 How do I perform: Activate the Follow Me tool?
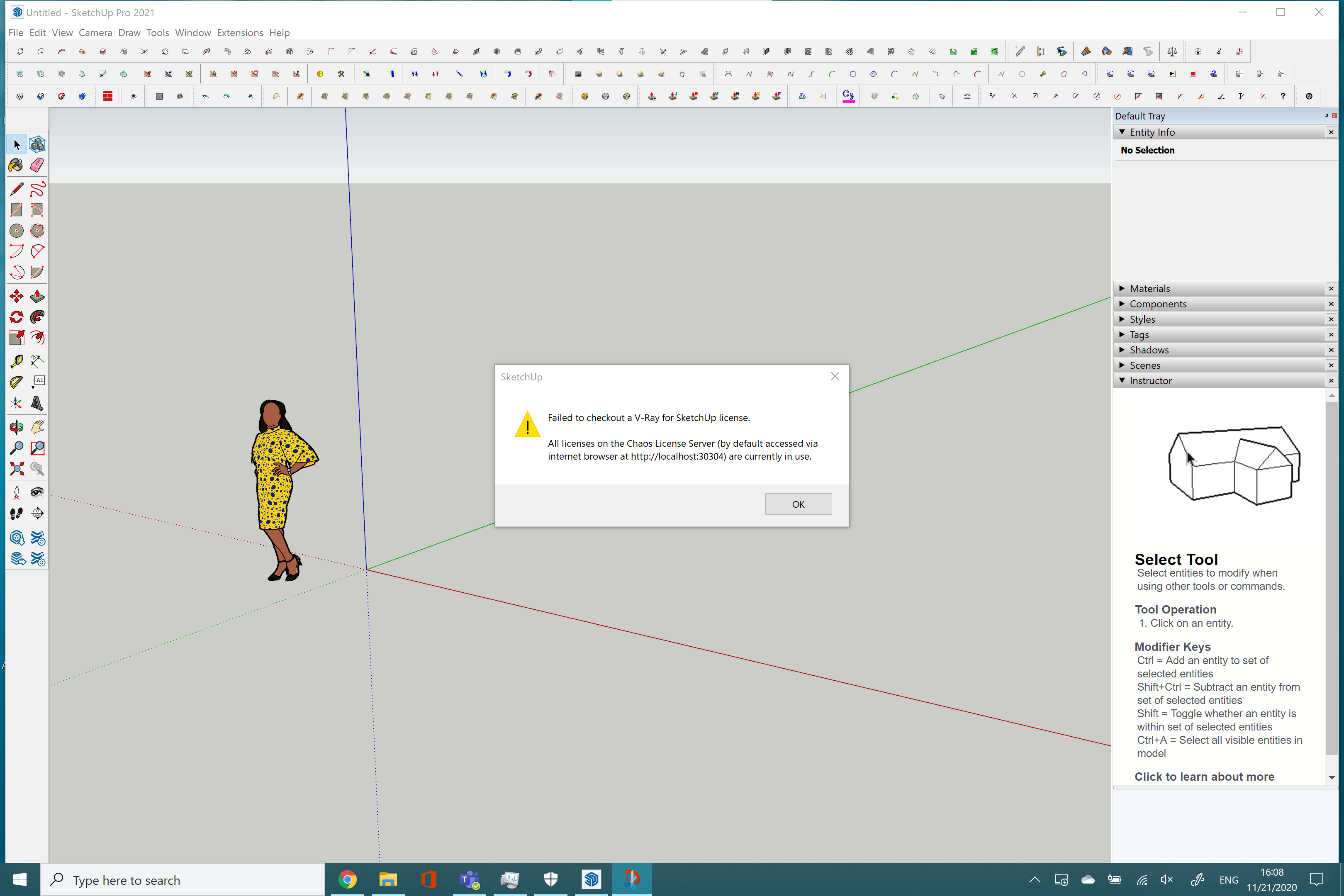37,317
